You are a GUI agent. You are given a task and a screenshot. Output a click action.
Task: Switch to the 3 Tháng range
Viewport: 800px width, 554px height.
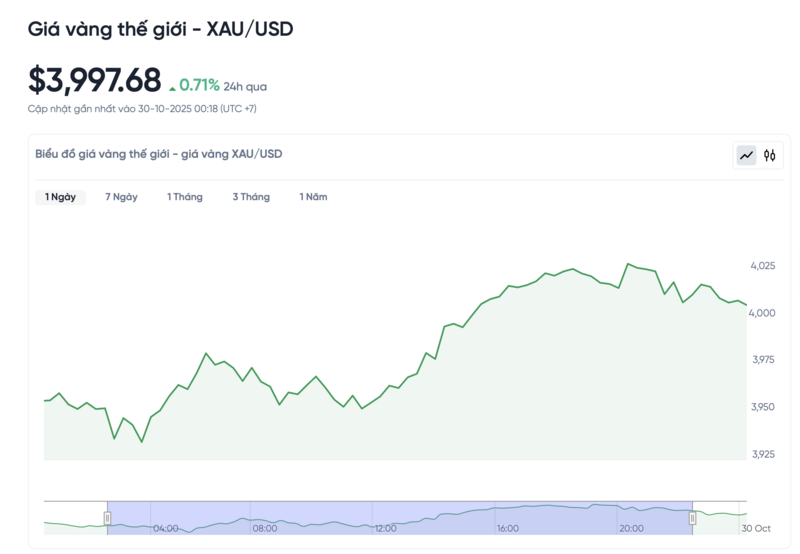click(251, 197)
